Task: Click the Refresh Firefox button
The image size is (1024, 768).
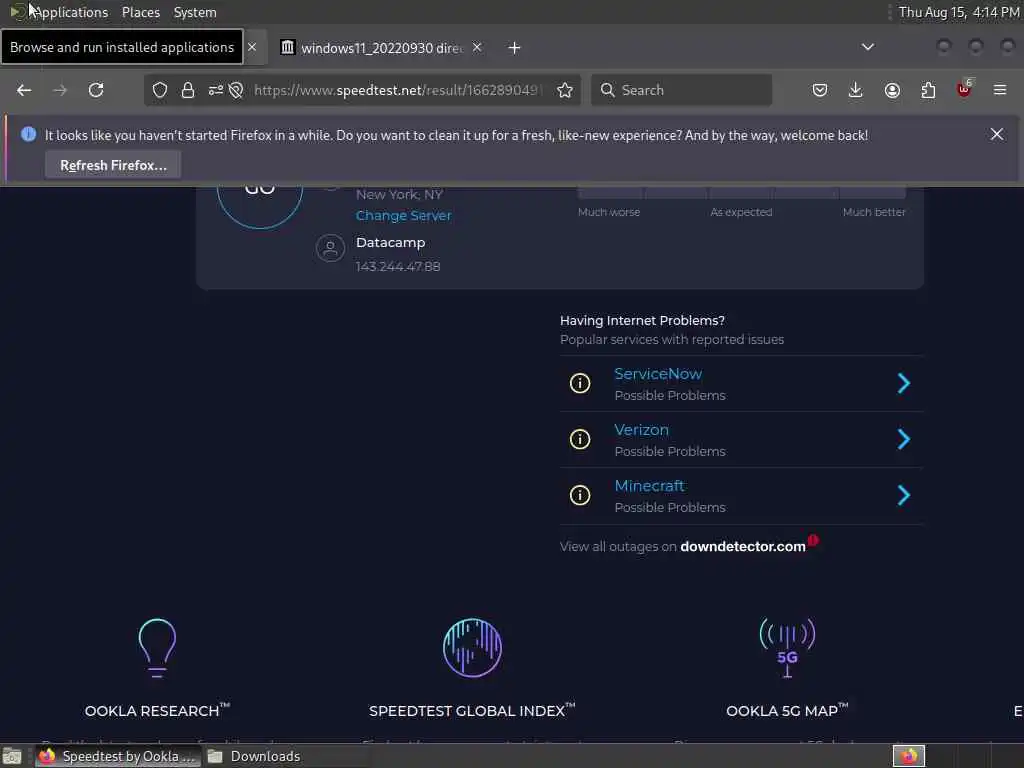Action: [x=113, y=165]
